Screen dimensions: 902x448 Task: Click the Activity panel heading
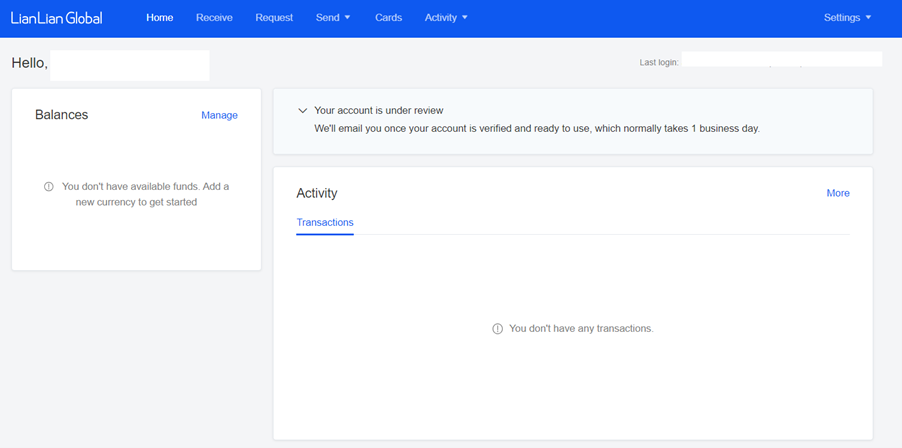tap(317, 193)
